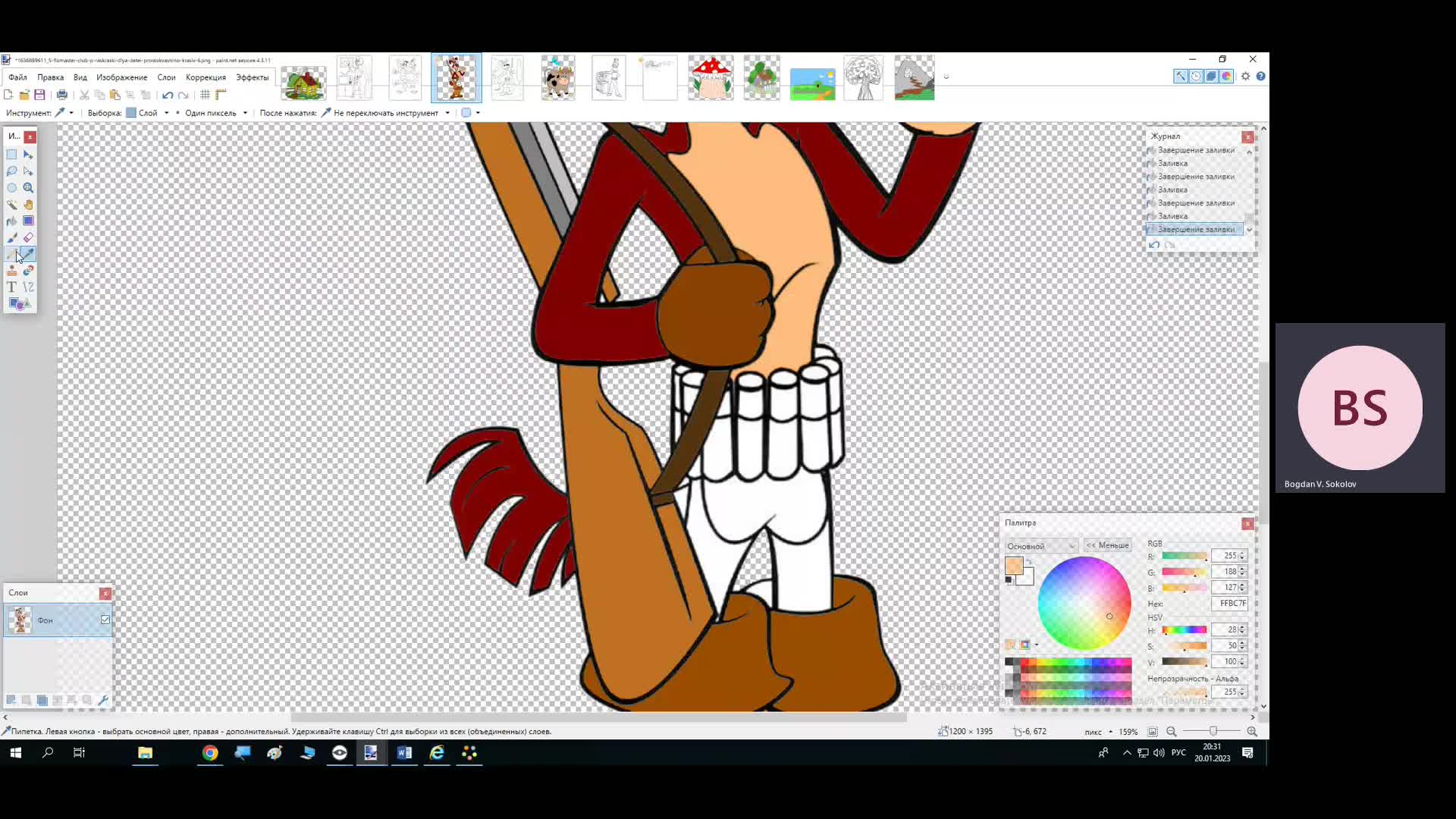Toggle the pixel grid icon
The width and height of the screenshot is (1456, 819).
(x=205, y=95)
